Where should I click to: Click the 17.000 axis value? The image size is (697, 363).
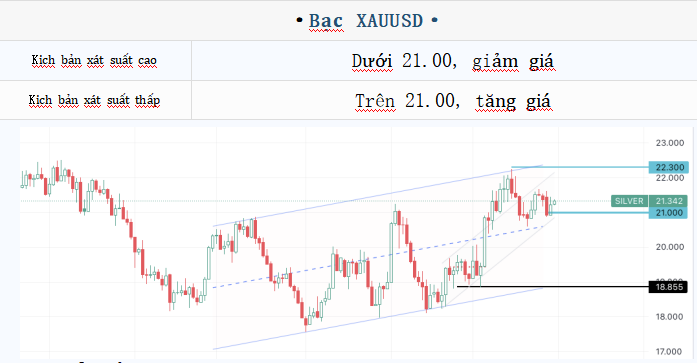click(669, 351)
